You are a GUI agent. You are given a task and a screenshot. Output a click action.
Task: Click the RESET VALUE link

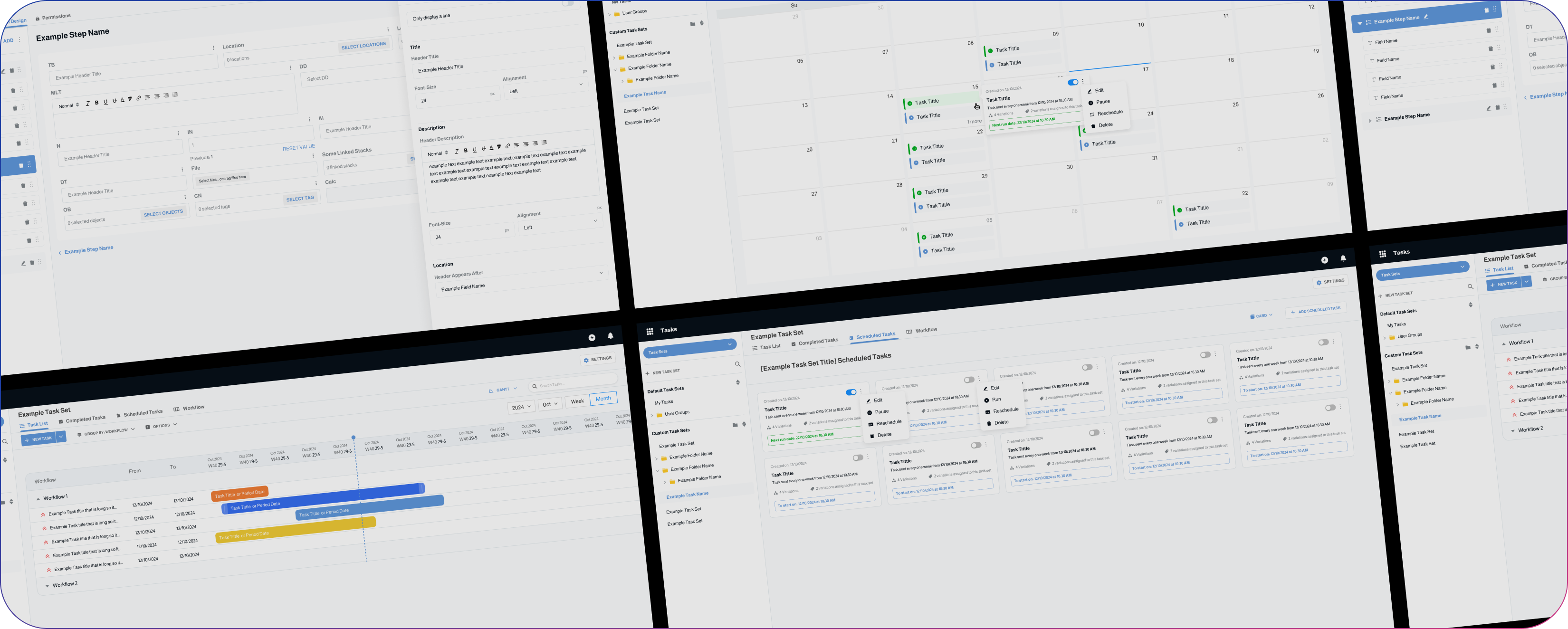298,147
